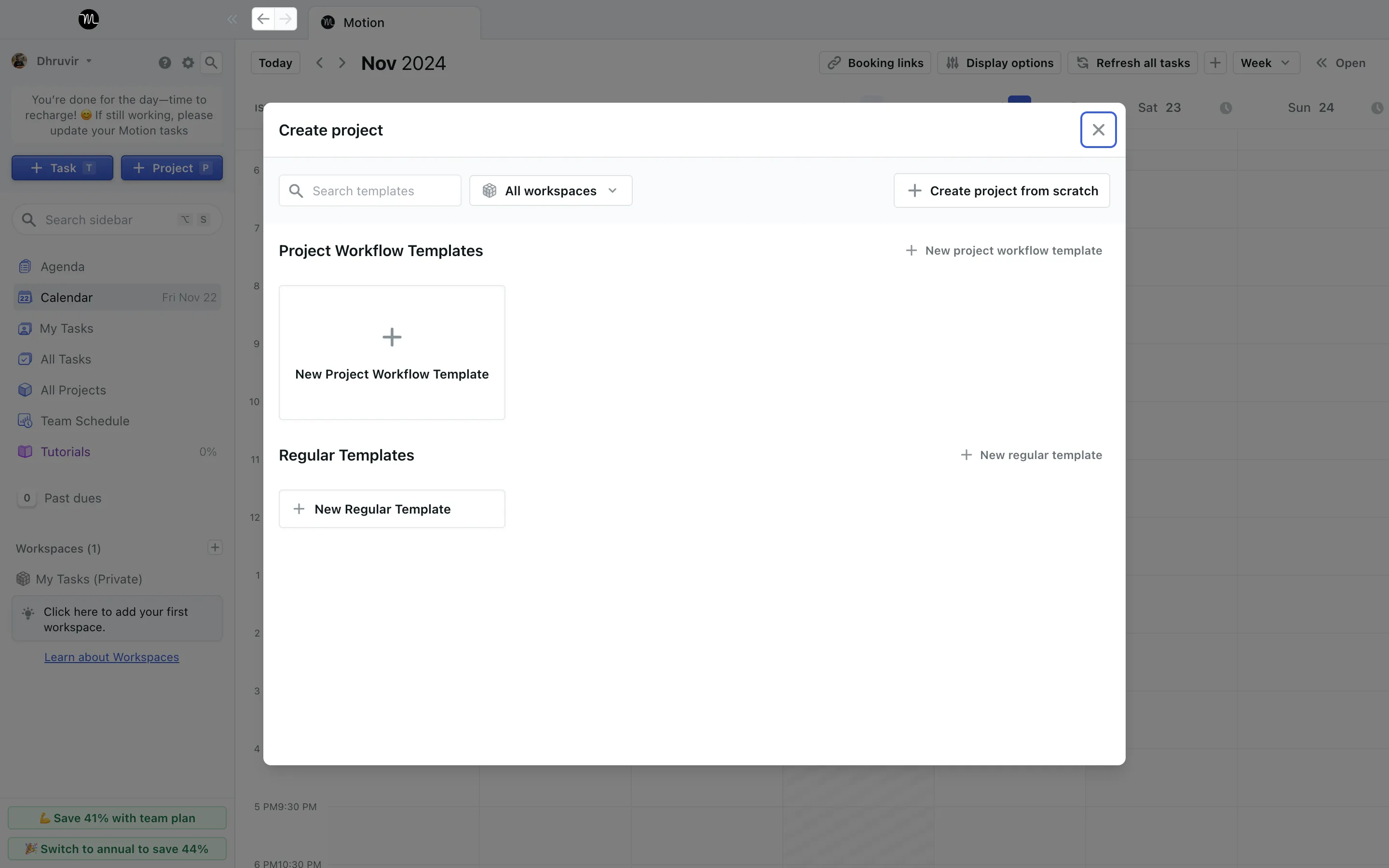1389x868 pixels.
Task: Close the Create project dialog
Action: [1098, 130]
